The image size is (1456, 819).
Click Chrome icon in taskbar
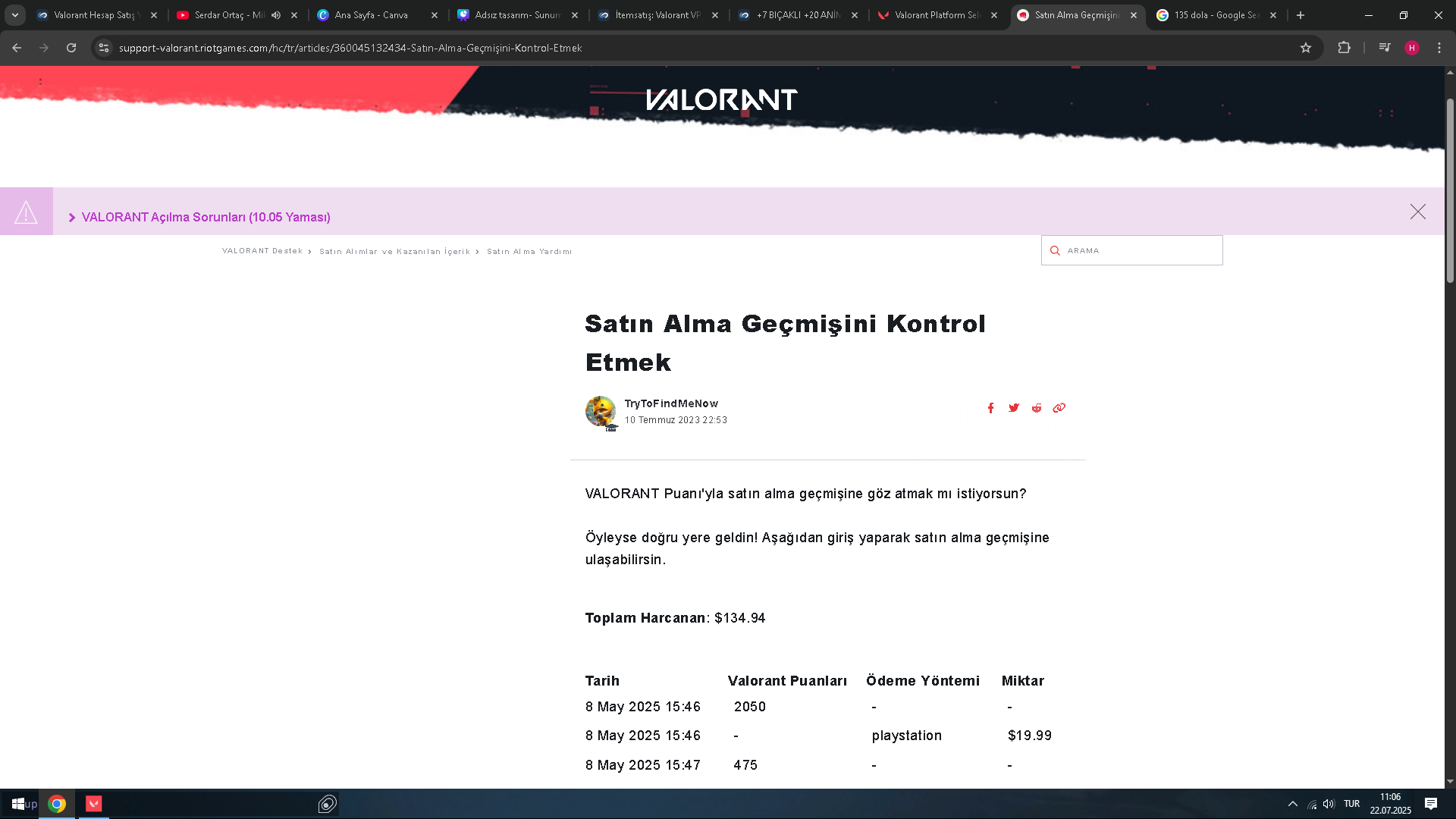(x=57, y=804)
